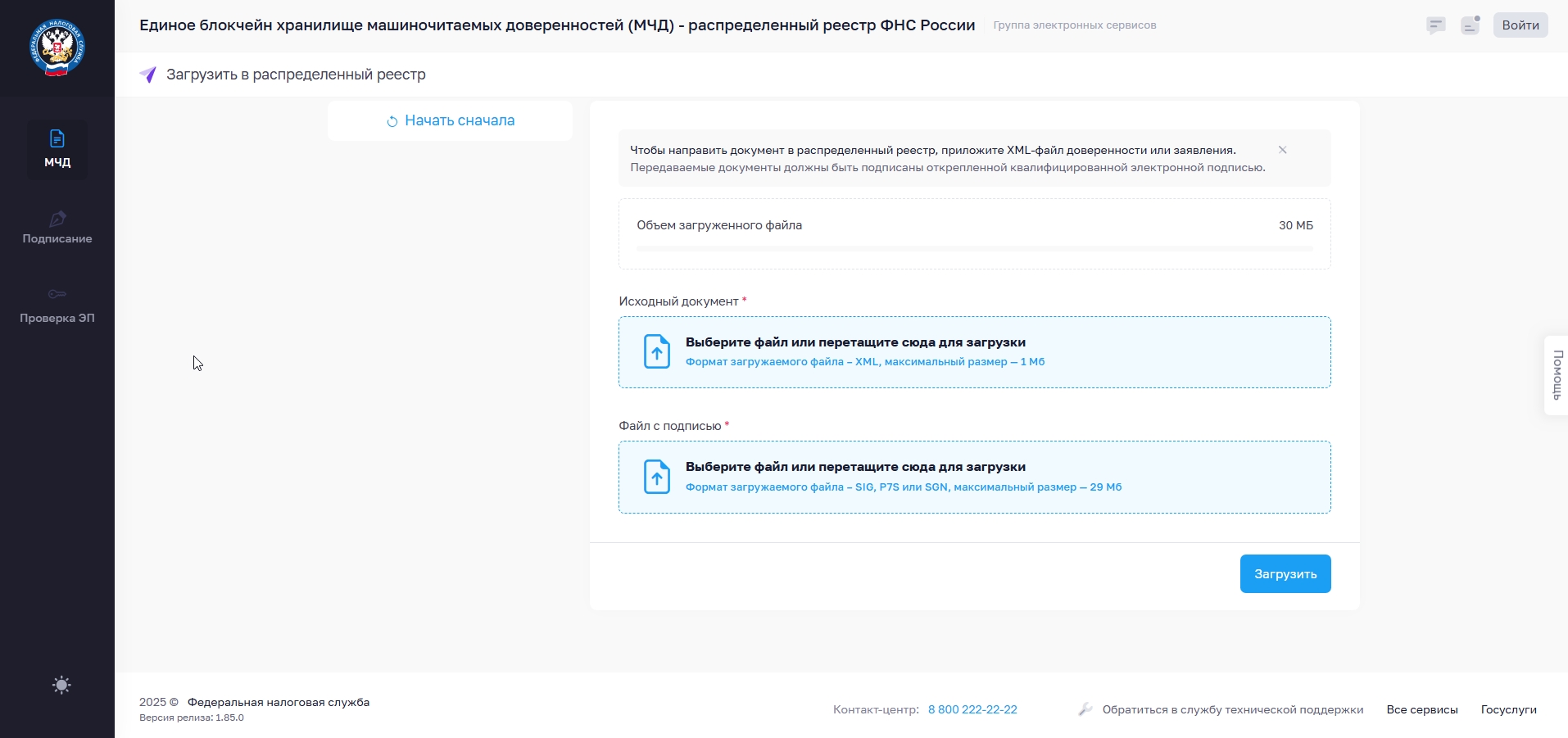This screenshot has width=1568, height=738.
Task: Expand the Помощь side panel tab
Action: click(x=1557, y=375)
